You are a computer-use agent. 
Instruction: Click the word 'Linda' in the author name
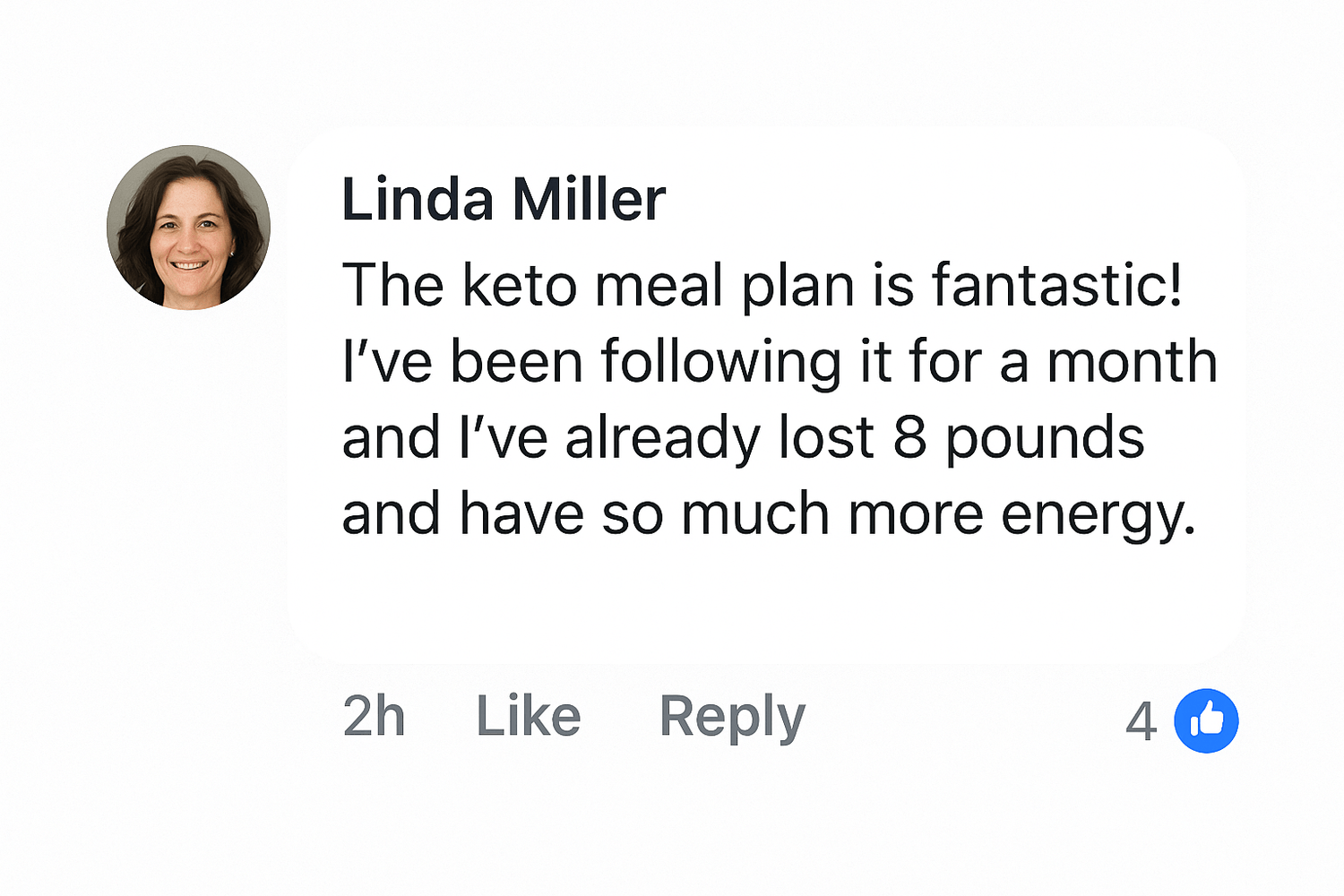coord(418,199)
